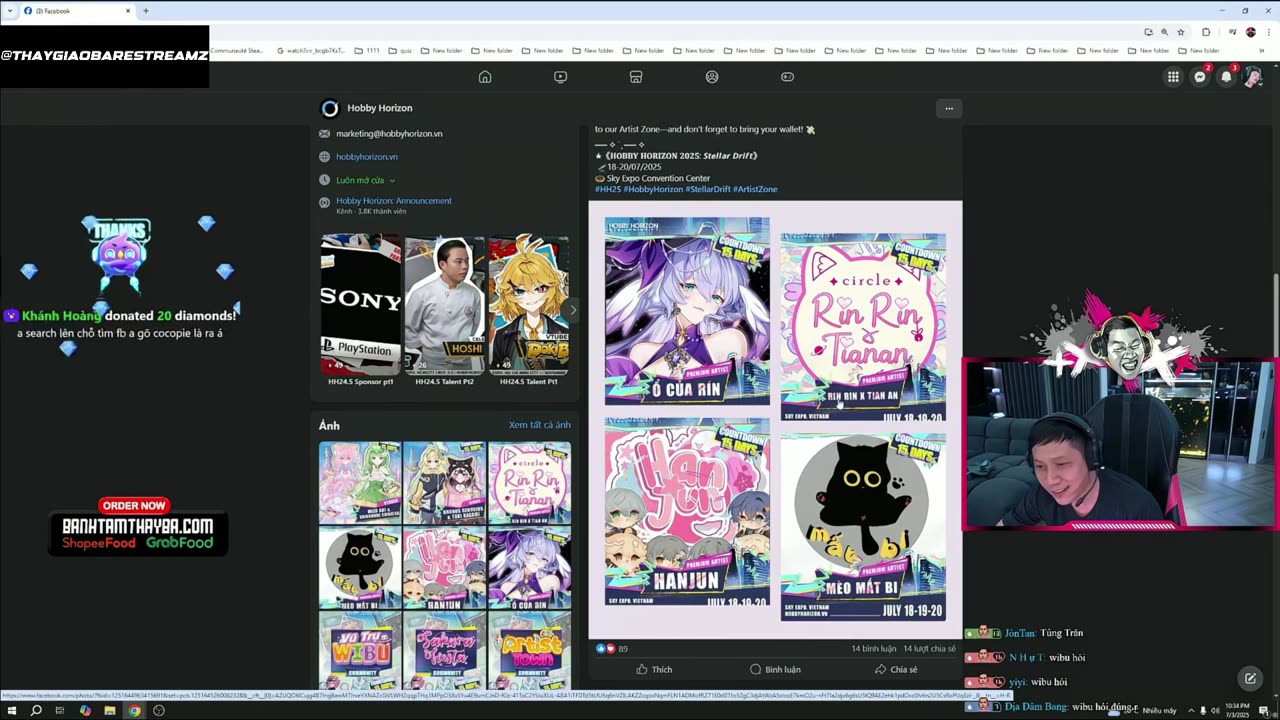Open Facebook notifications bell
This screenshot has width=1280, height=720.
[x=1226, y=77]
